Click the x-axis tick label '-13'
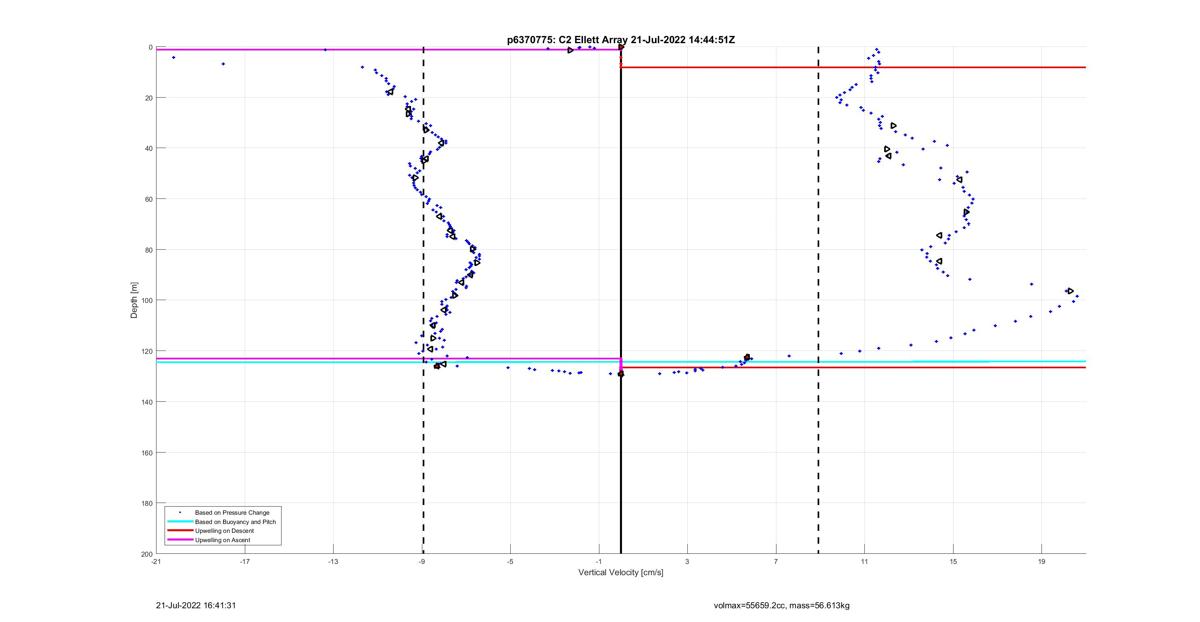This screenshot has height=622, width=1200. 333,561
